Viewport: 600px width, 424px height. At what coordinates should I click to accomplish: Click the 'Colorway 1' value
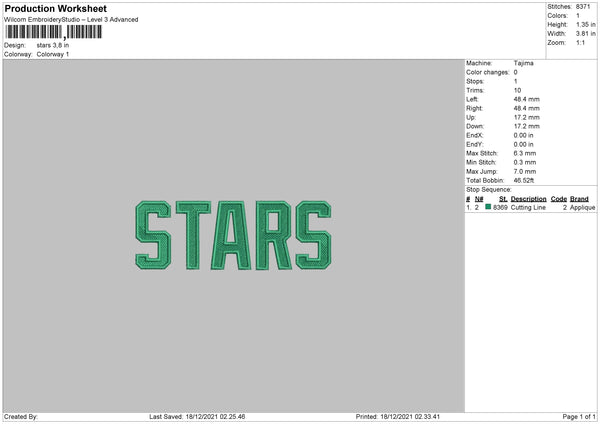[x=53, y=54]
